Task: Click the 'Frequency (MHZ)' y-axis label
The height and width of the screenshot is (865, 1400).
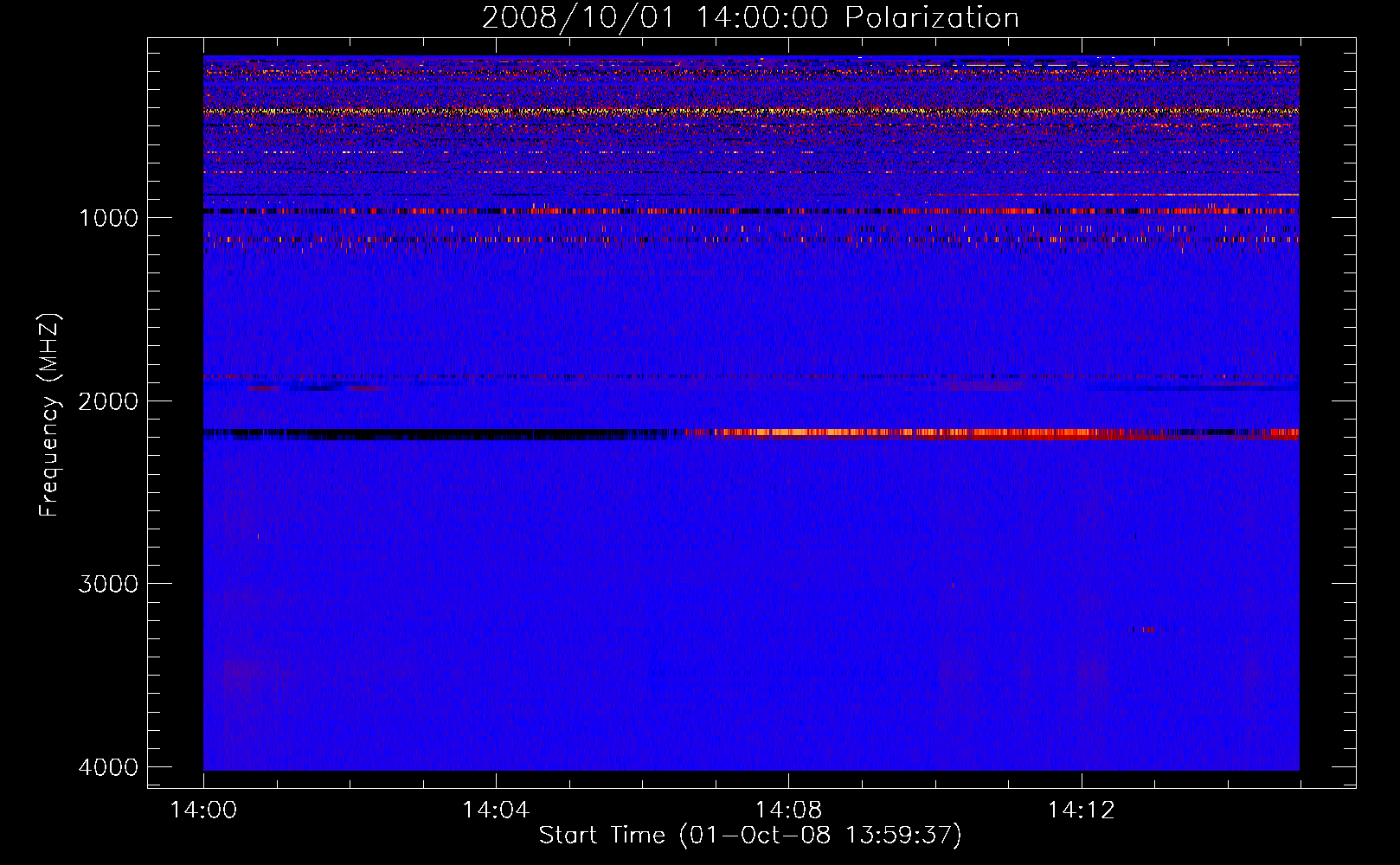Action: point(50,415)
